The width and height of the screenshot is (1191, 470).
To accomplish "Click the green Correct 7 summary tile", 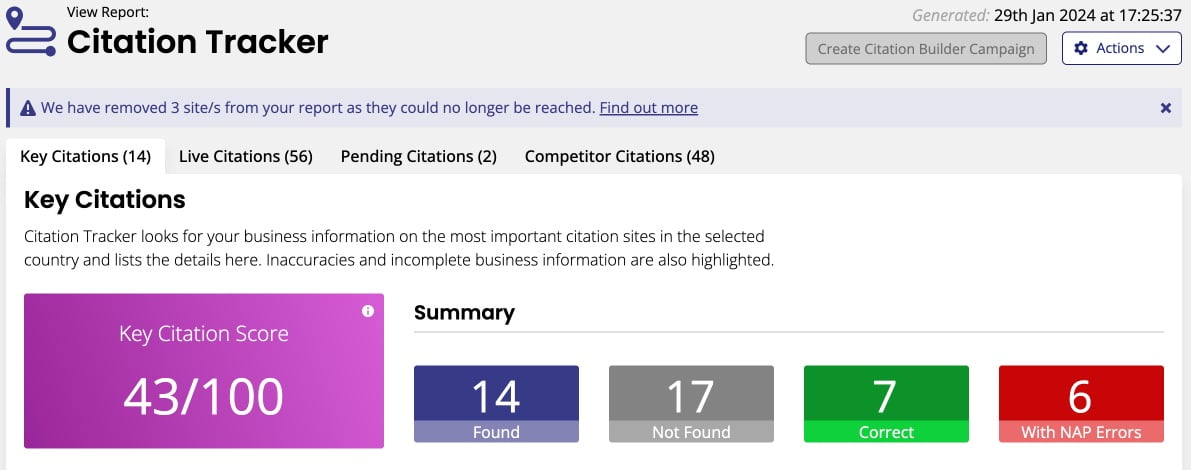I will tap(886, 404).
